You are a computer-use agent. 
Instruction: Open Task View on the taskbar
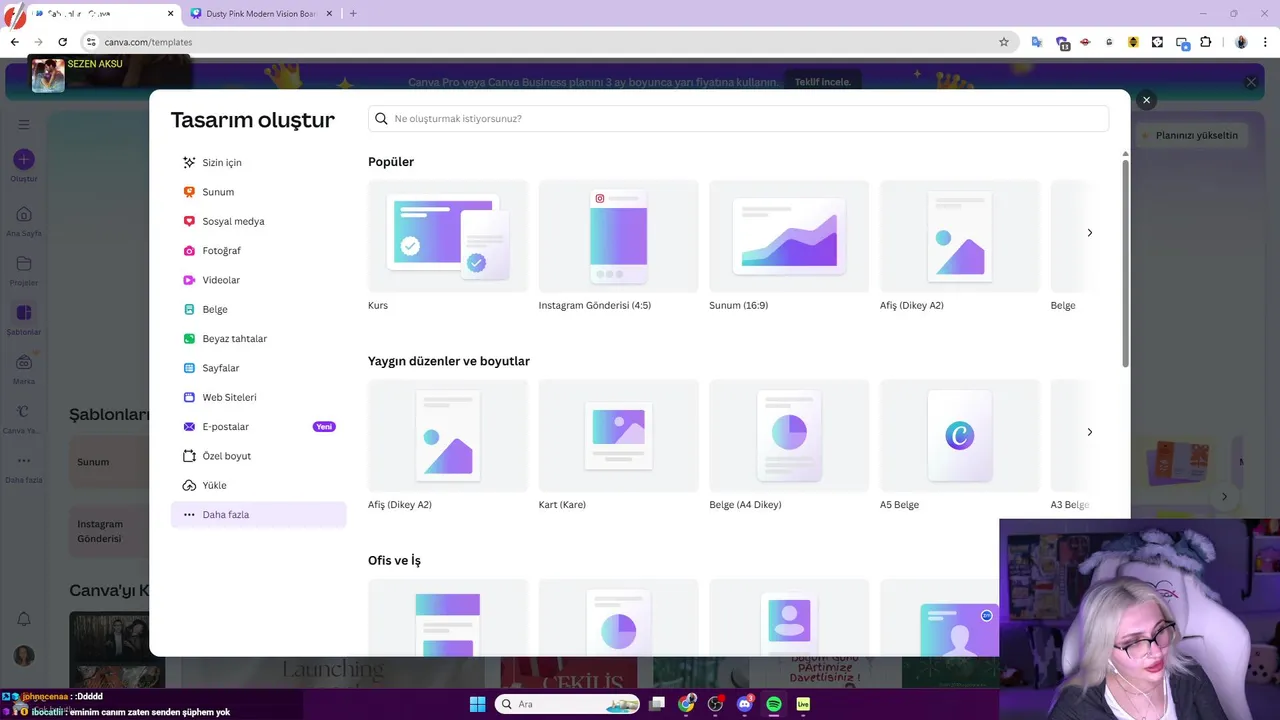(x=657, y=704)
